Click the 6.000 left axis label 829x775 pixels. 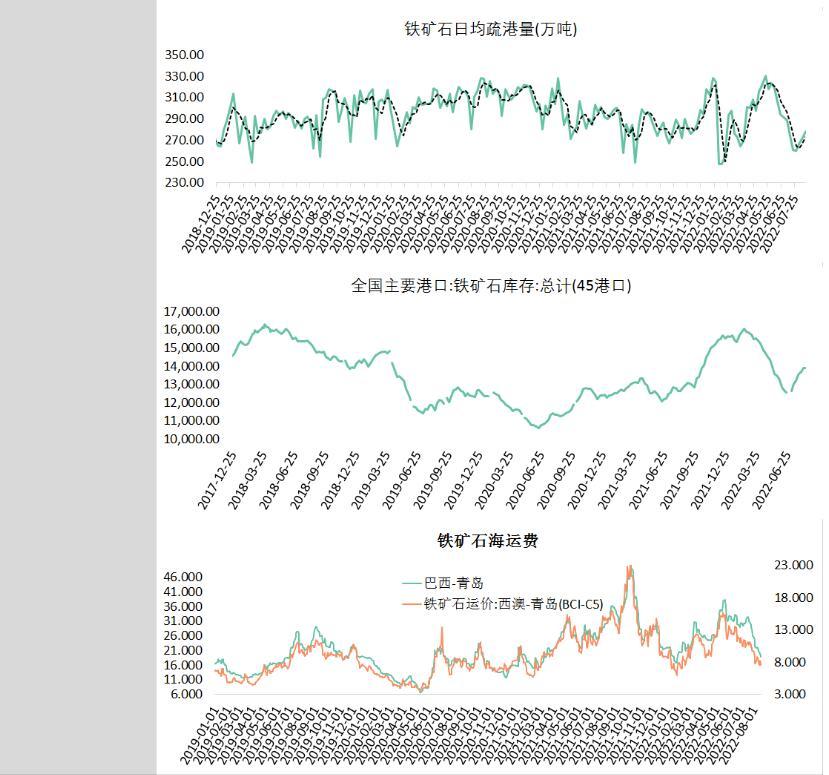pyautogui.click(x=185, y=694)
